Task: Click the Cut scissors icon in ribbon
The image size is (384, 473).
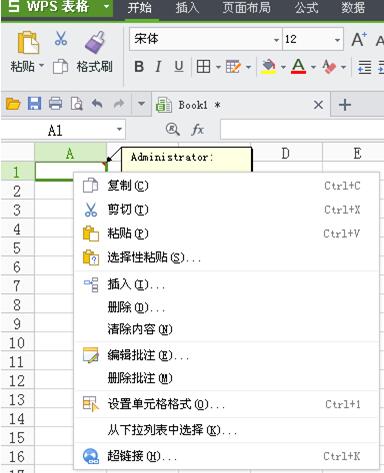Action: tap(61, 39)
